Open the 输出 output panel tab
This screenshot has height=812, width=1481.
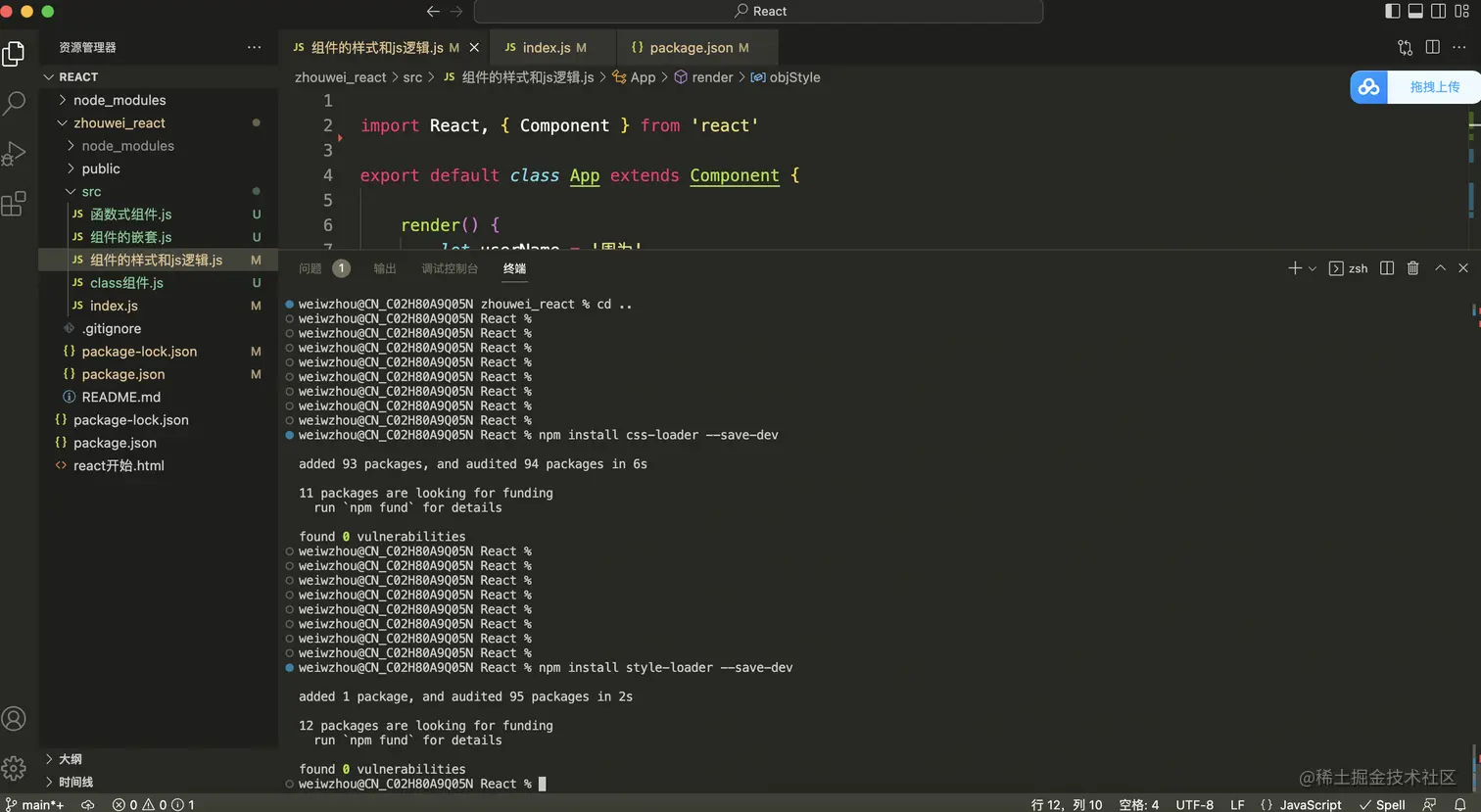point(385,268)
